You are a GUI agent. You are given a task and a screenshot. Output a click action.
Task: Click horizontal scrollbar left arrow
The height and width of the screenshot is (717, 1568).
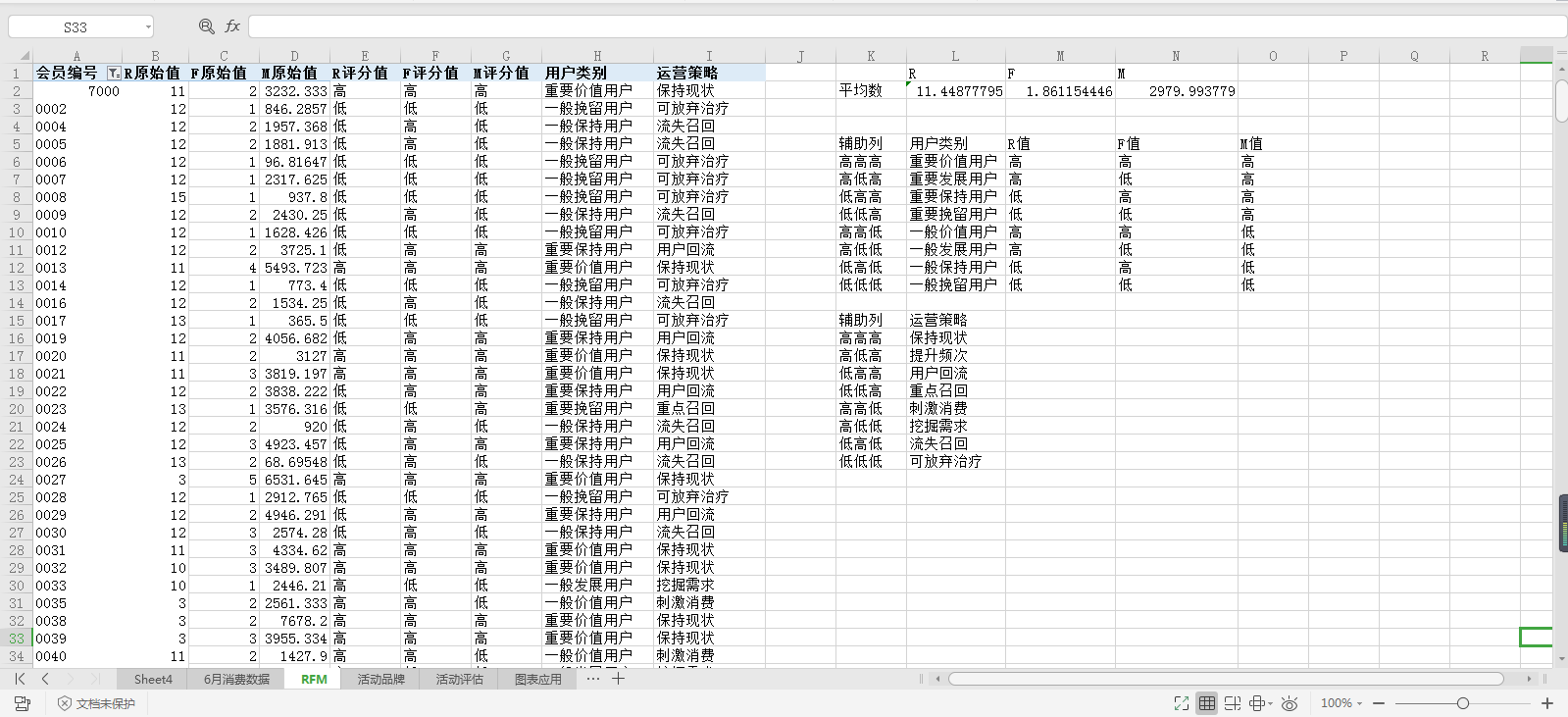click(938, 679)
